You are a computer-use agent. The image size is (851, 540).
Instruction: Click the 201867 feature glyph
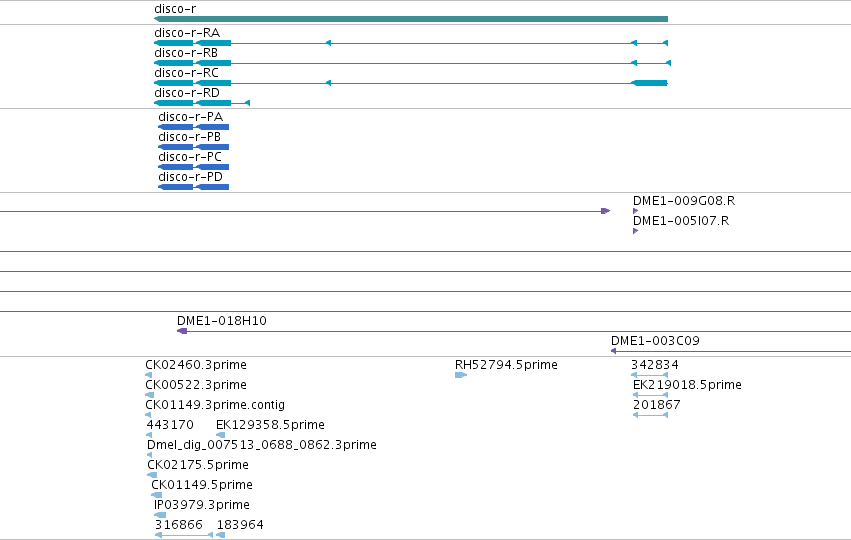tap(650, 415)
